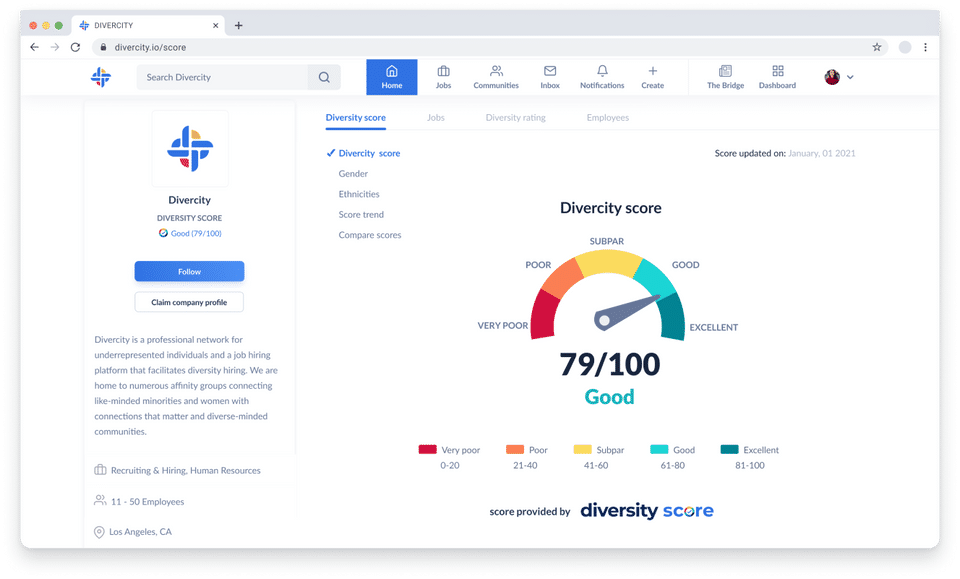Click the 11 - 50 Employees text

click(x=148, y=501)
